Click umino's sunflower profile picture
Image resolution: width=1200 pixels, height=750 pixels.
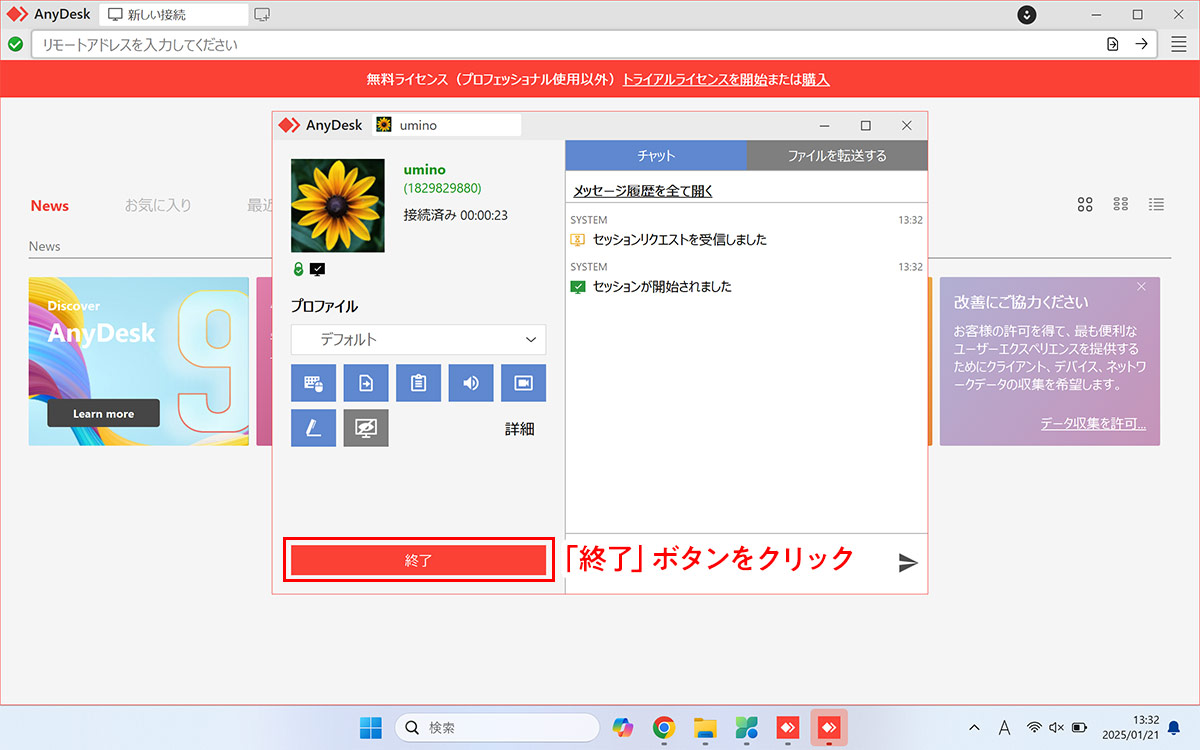click(337, 205)
